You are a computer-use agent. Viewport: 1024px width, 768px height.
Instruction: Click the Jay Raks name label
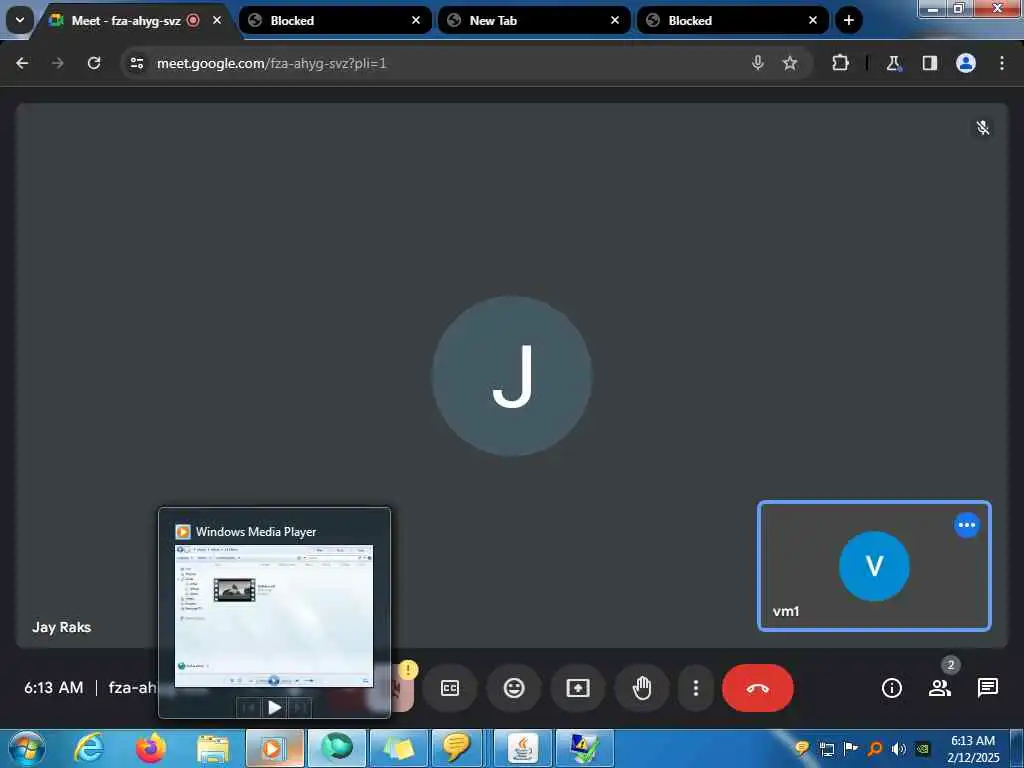[61, 627]
